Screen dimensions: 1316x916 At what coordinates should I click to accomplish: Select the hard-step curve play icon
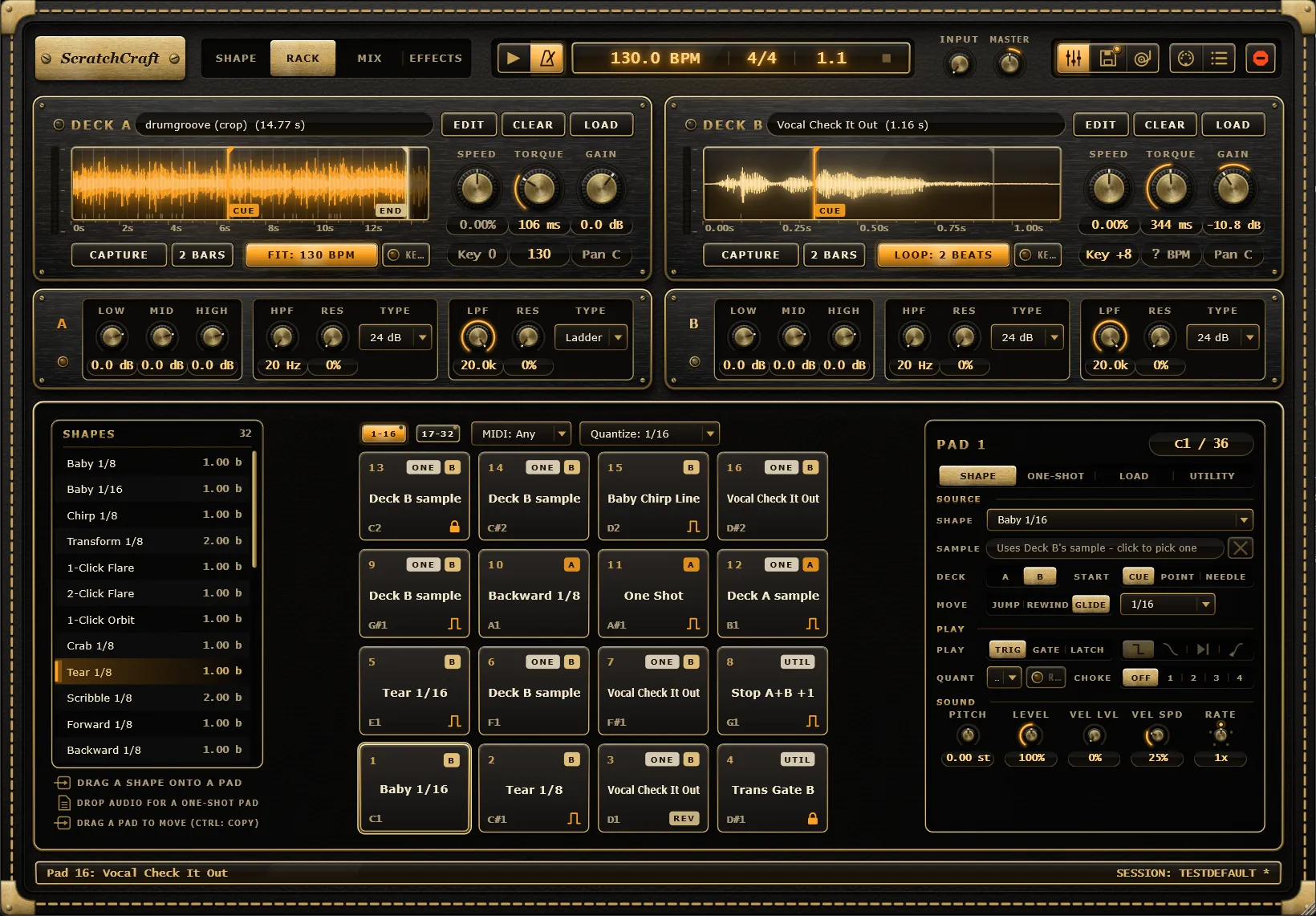(x=1138, y=649)
